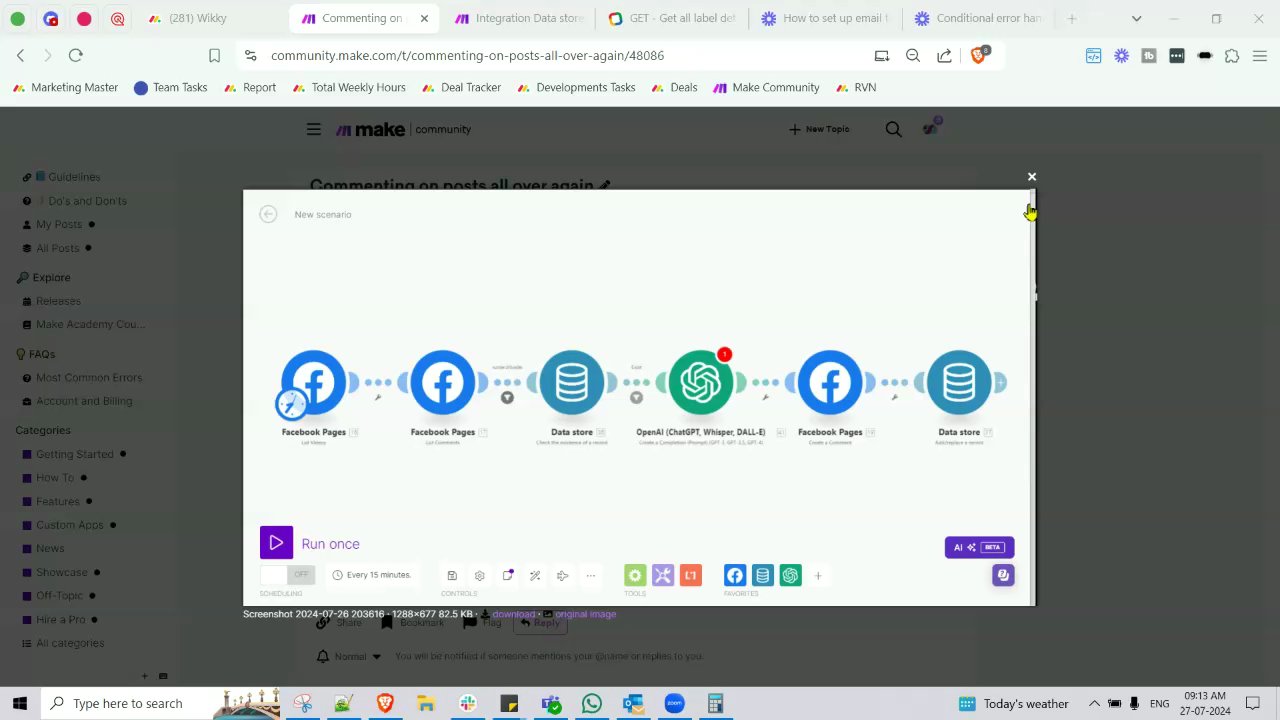The width and height of the screenshot is (1280, 720).
Task: Click the last Data store module
Action: point(958,382)
